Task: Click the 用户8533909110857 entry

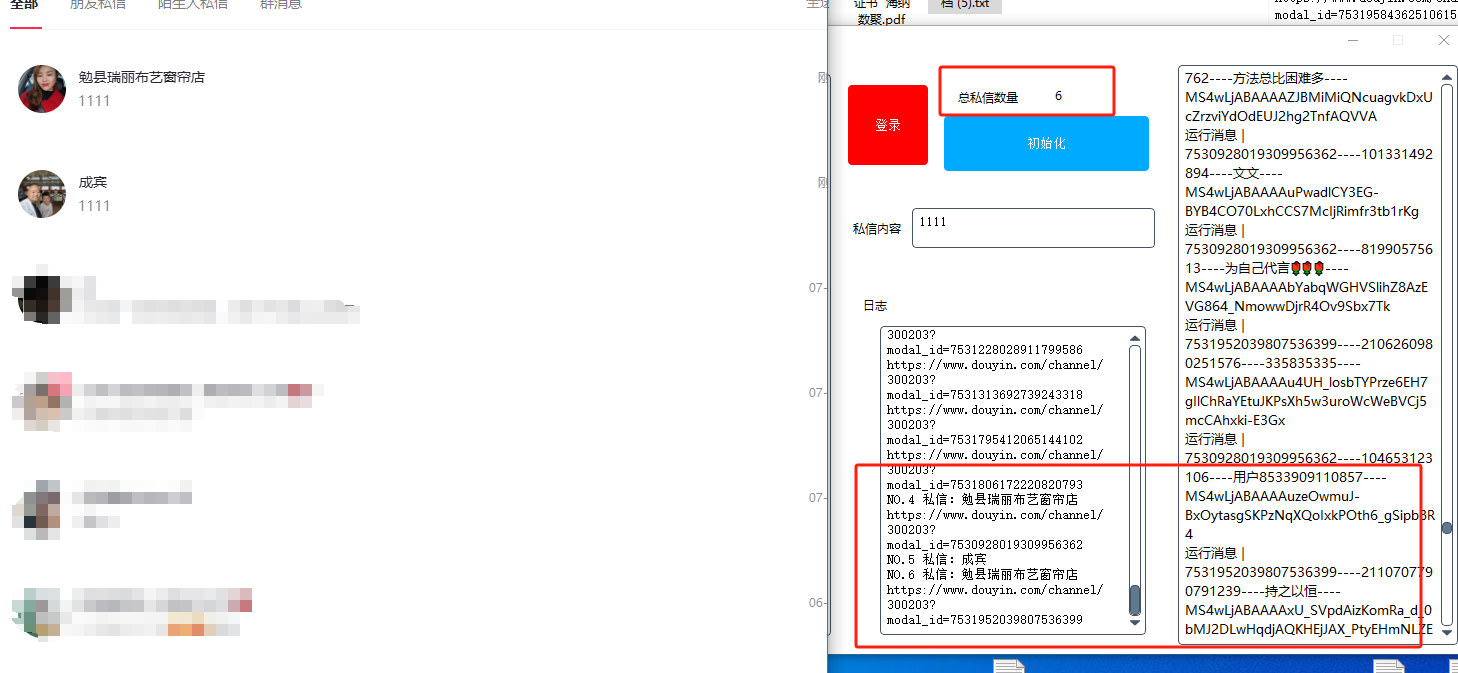Action: pos(1284,477)
